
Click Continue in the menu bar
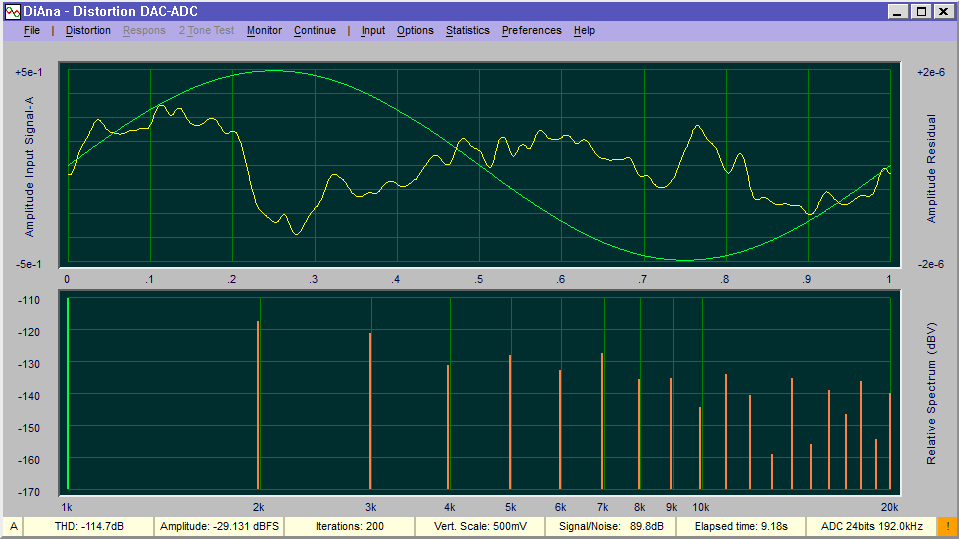[314, 30]
